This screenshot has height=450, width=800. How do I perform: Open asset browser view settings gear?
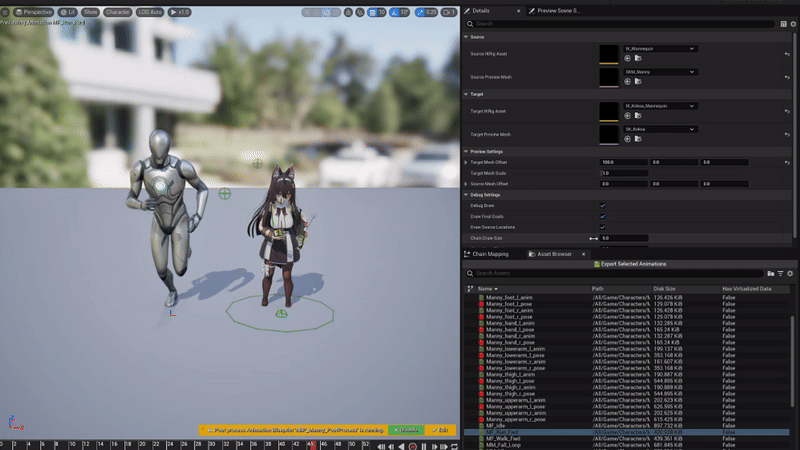click(x=790, y=274)
